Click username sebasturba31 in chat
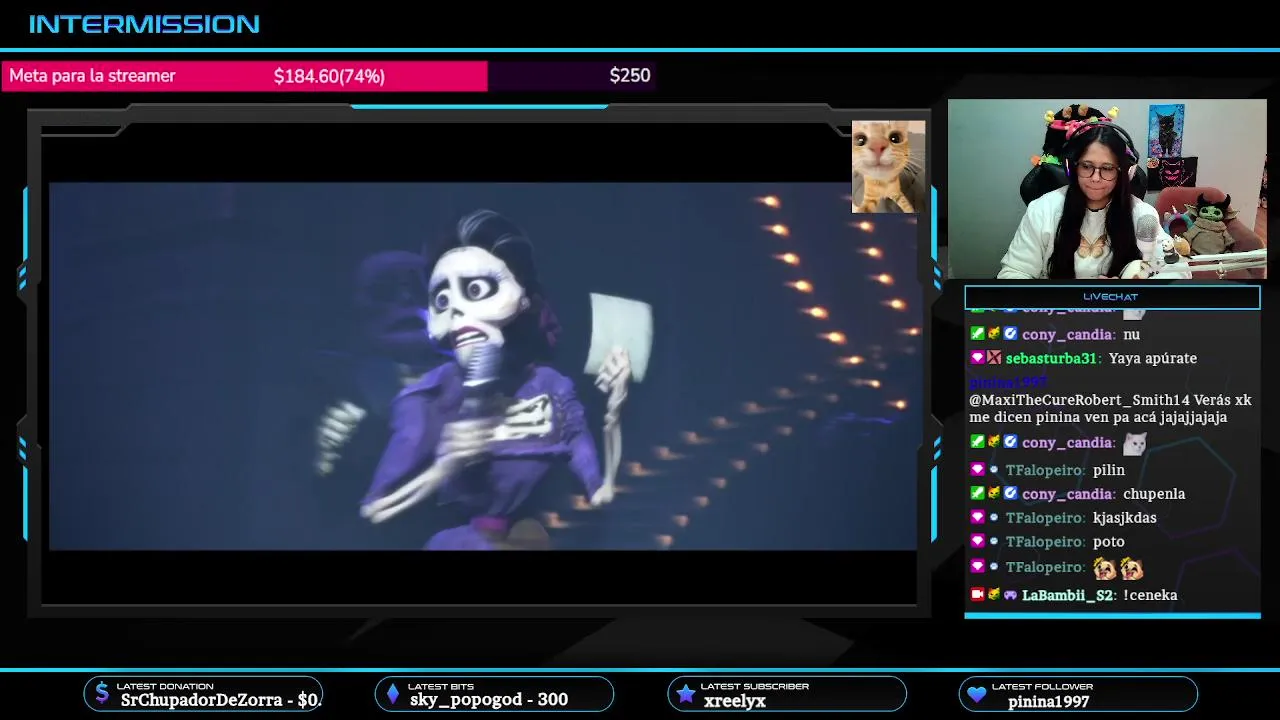The height and width of the screenshot is (720, 1280). (1053, 358)
